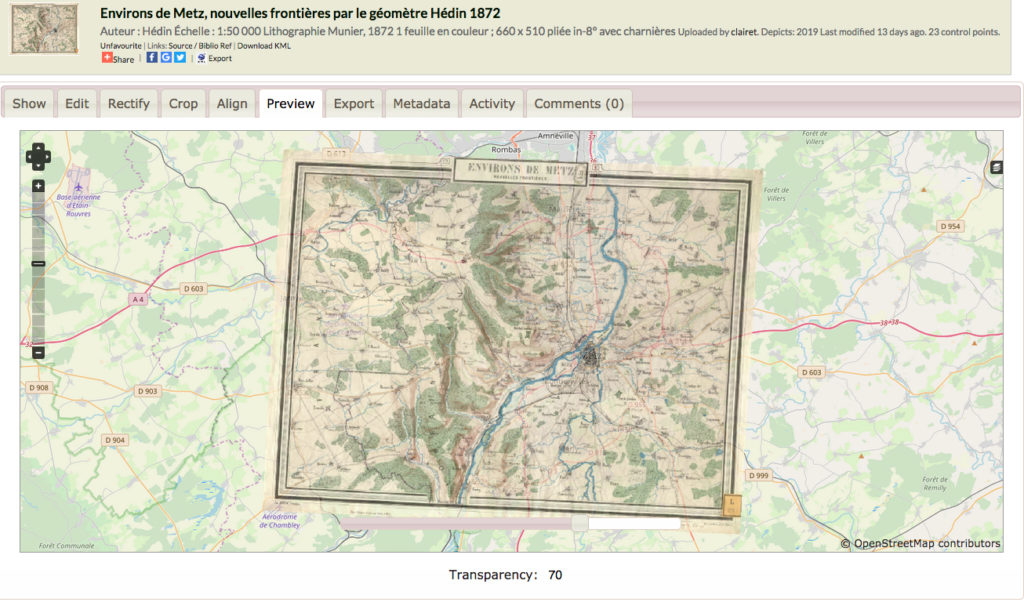Pan the map down with the arrow control

click(x=39, y=165)
